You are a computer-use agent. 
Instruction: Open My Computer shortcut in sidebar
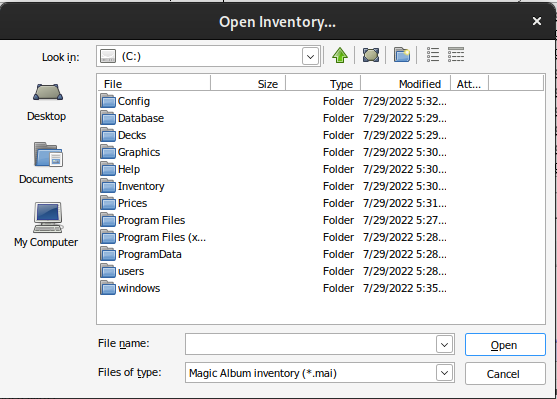click(x=46, y=225)
